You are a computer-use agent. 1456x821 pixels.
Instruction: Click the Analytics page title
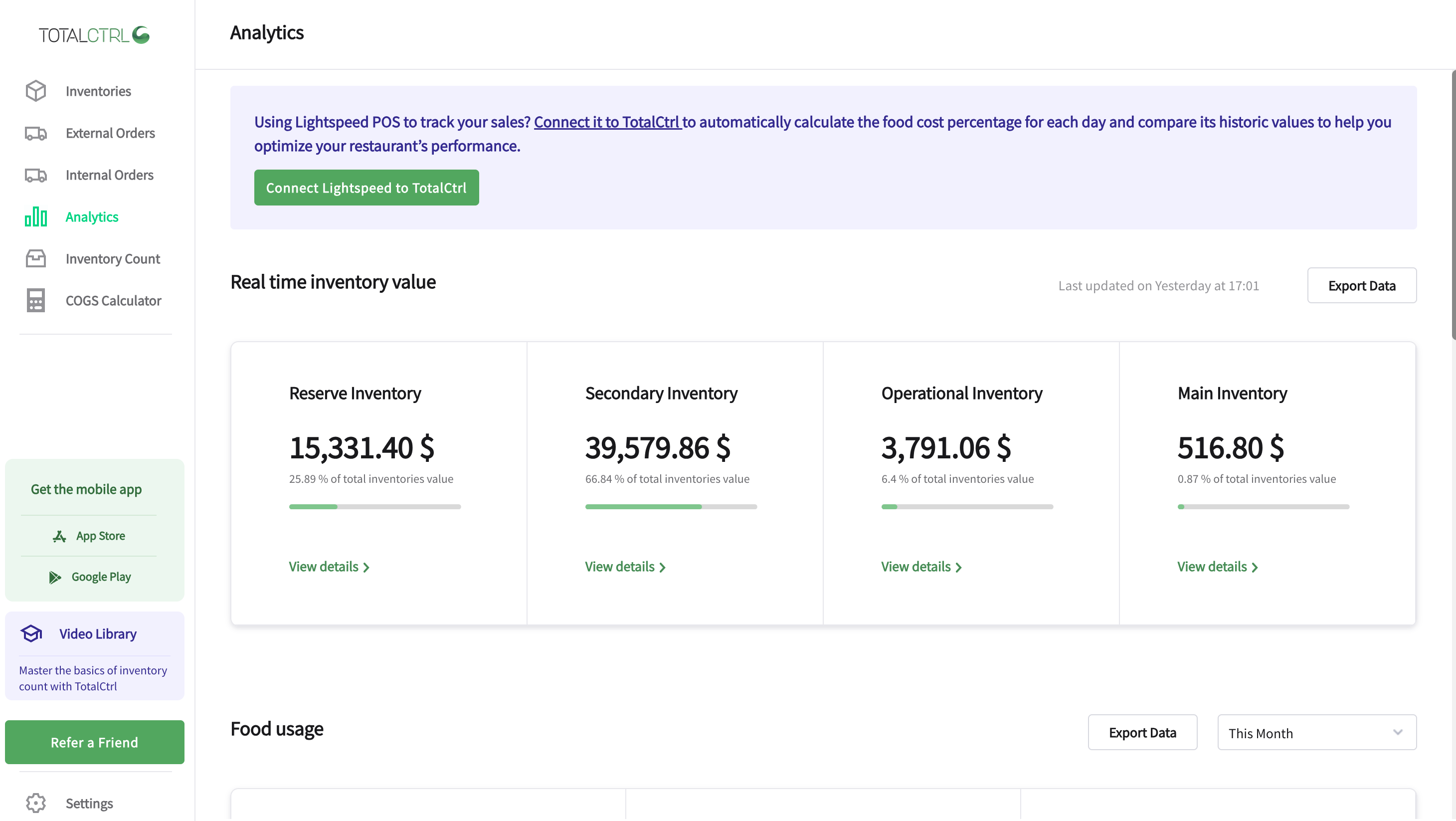pos(267,33)
